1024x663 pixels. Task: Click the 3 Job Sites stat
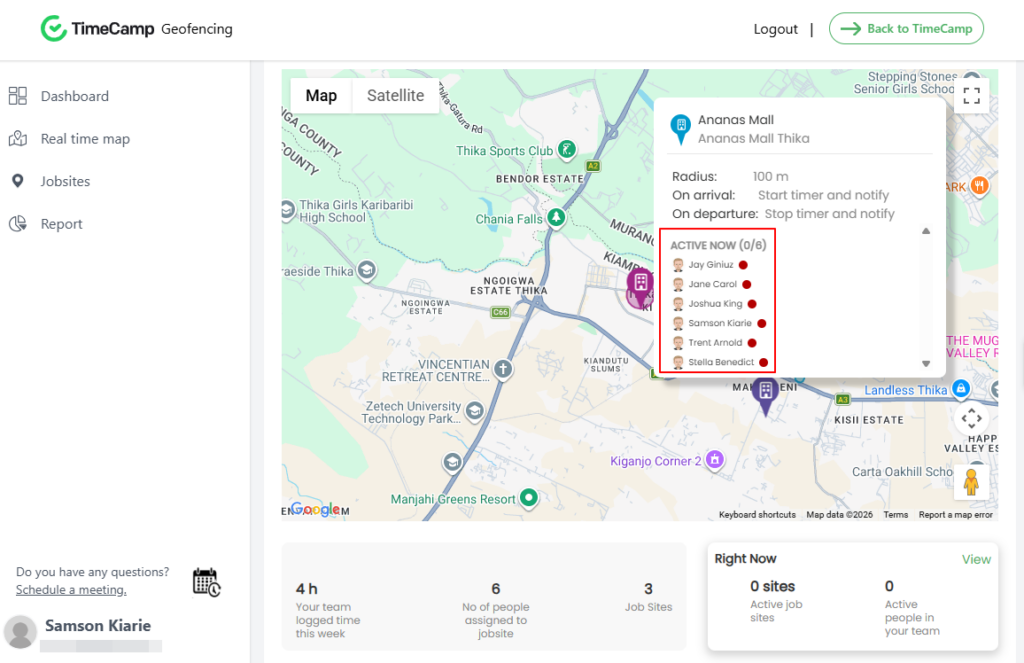(x=648, y=597)
